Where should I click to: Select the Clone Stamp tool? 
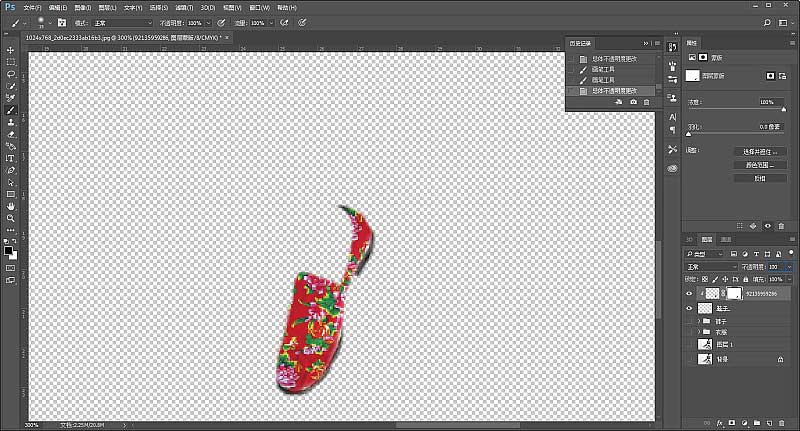pyautogui.click(x=11, y=122)
